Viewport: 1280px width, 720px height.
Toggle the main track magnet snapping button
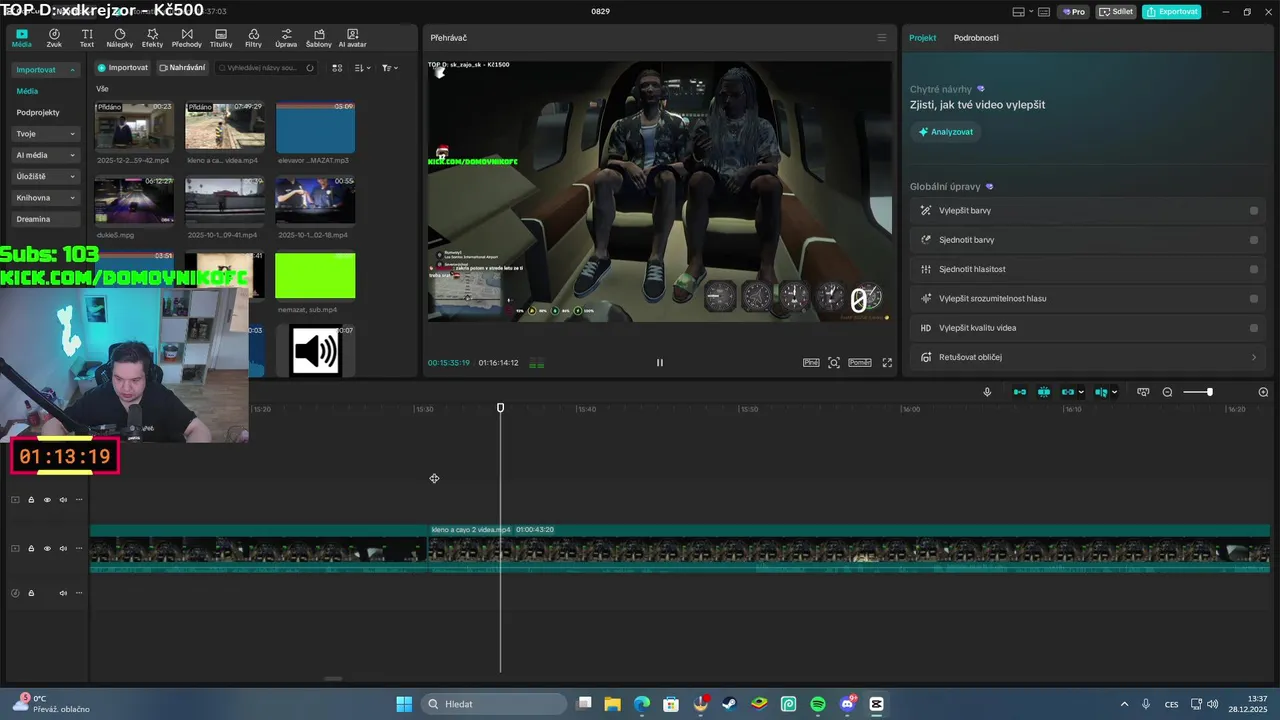(1020, 392)
